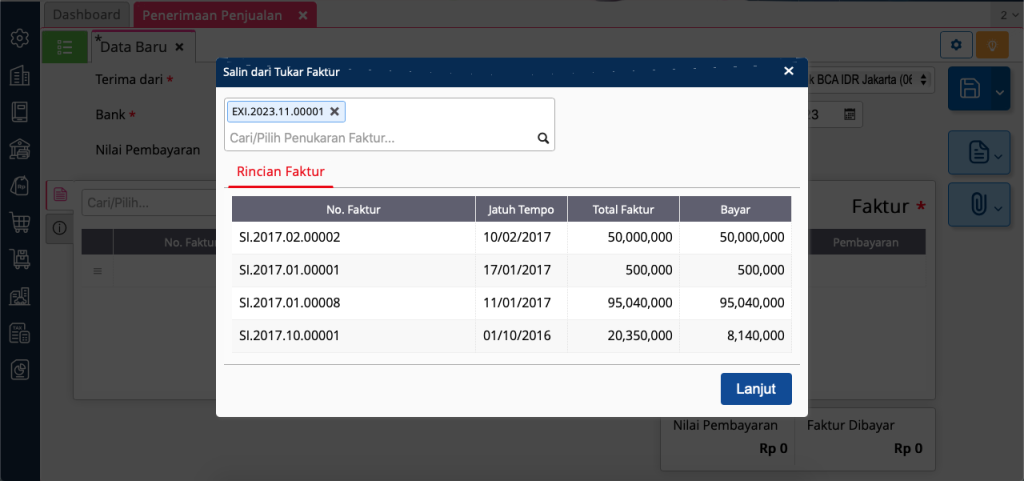This screenshot has width=1024, height=481.
Task: Click the lightbulb hint button
Action: (x=991, y=45)
